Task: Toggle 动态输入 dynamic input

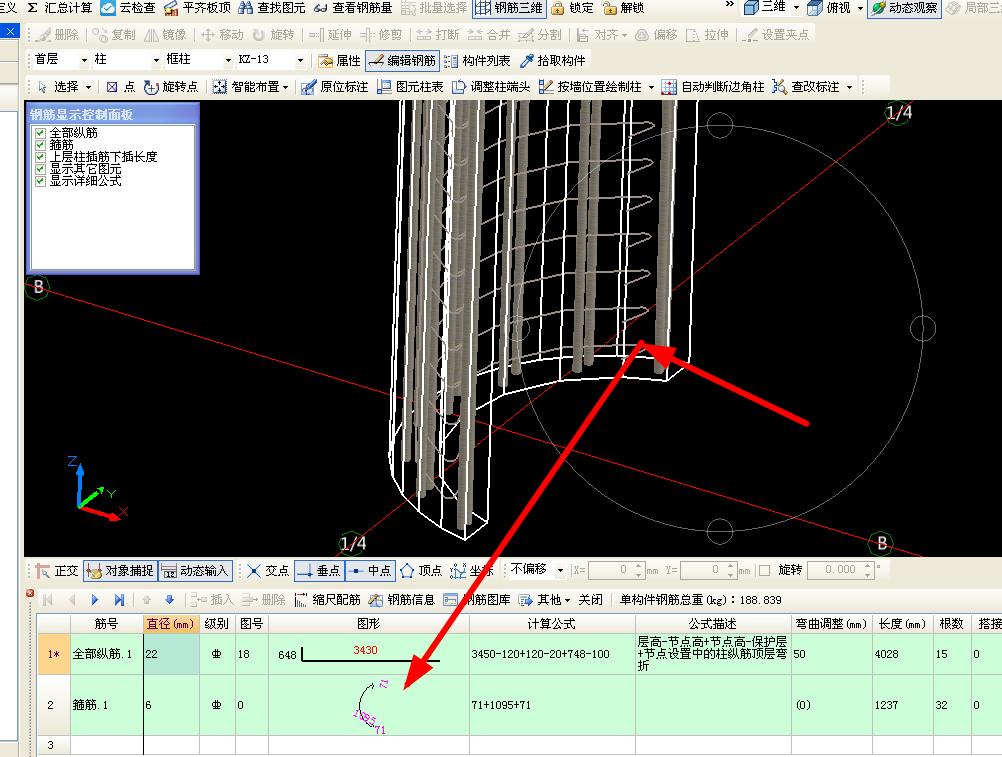Action: (195, 570)
